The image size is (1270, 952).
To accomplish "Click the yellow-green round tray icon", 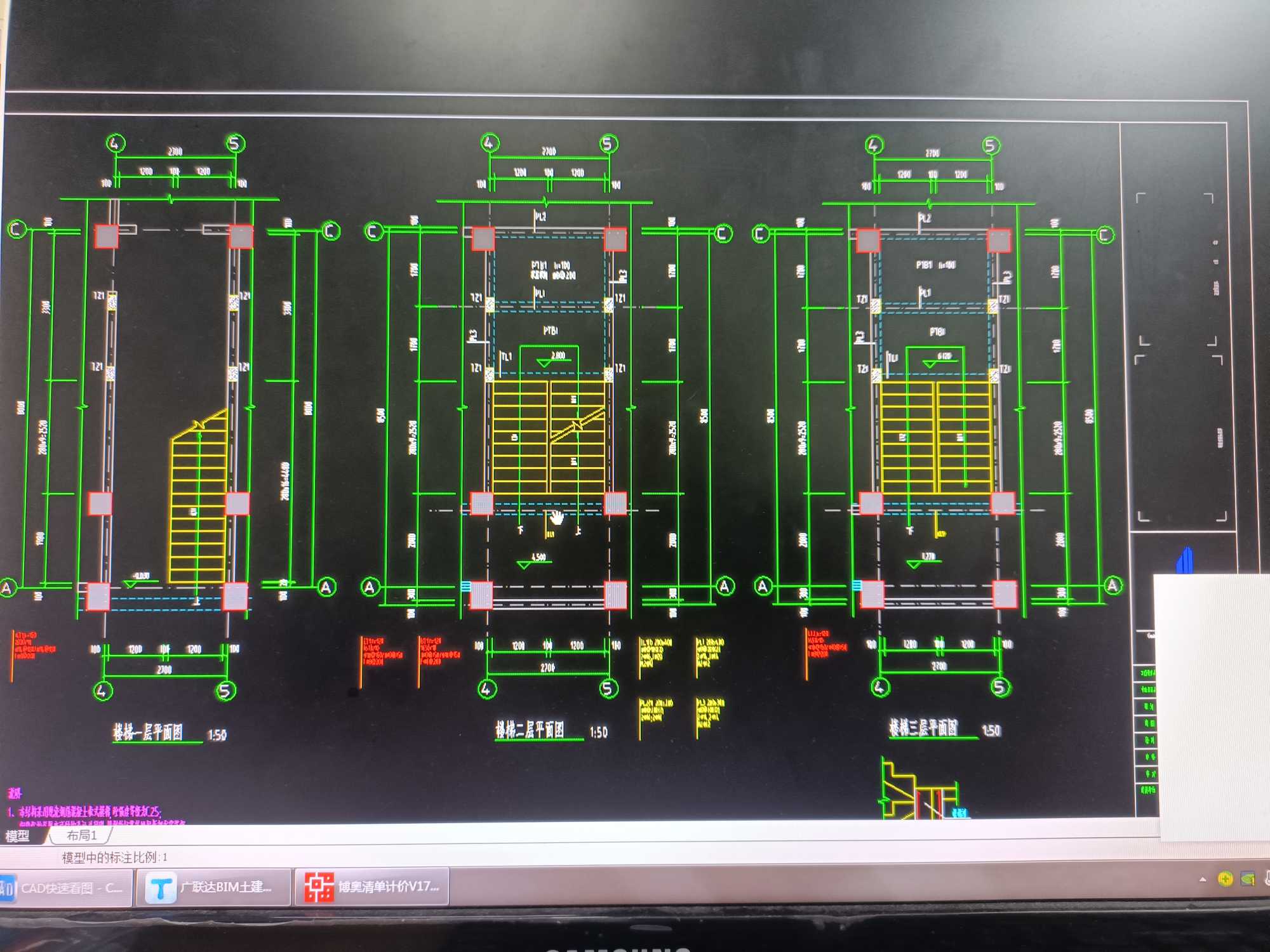I will pos(1226,879).
